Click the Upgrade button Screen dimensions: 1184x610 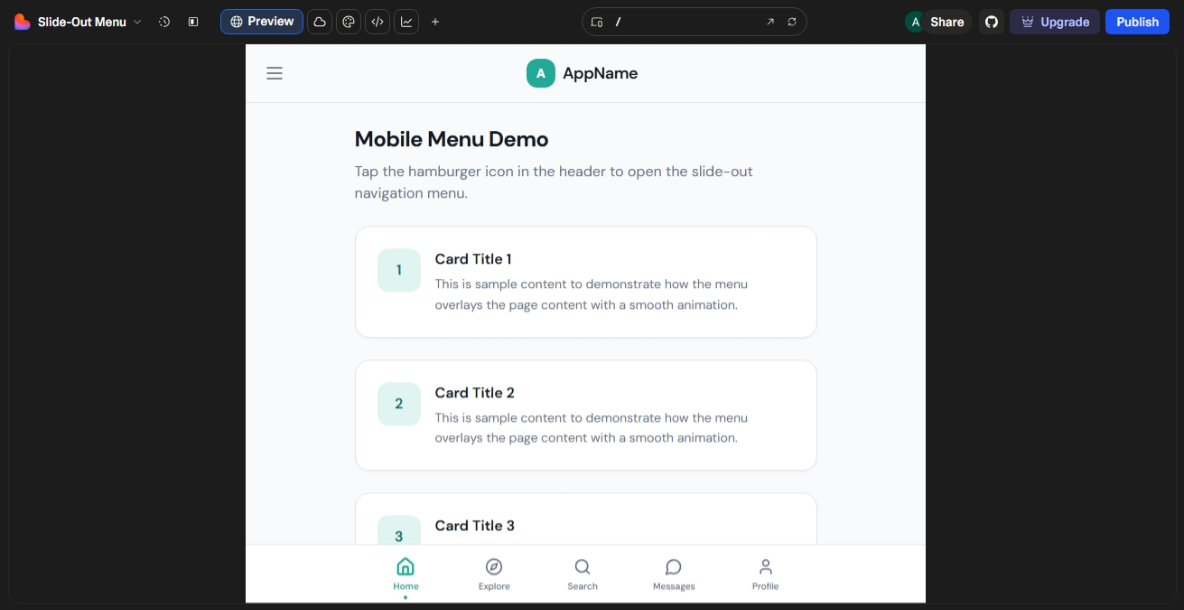(1055, 22)
